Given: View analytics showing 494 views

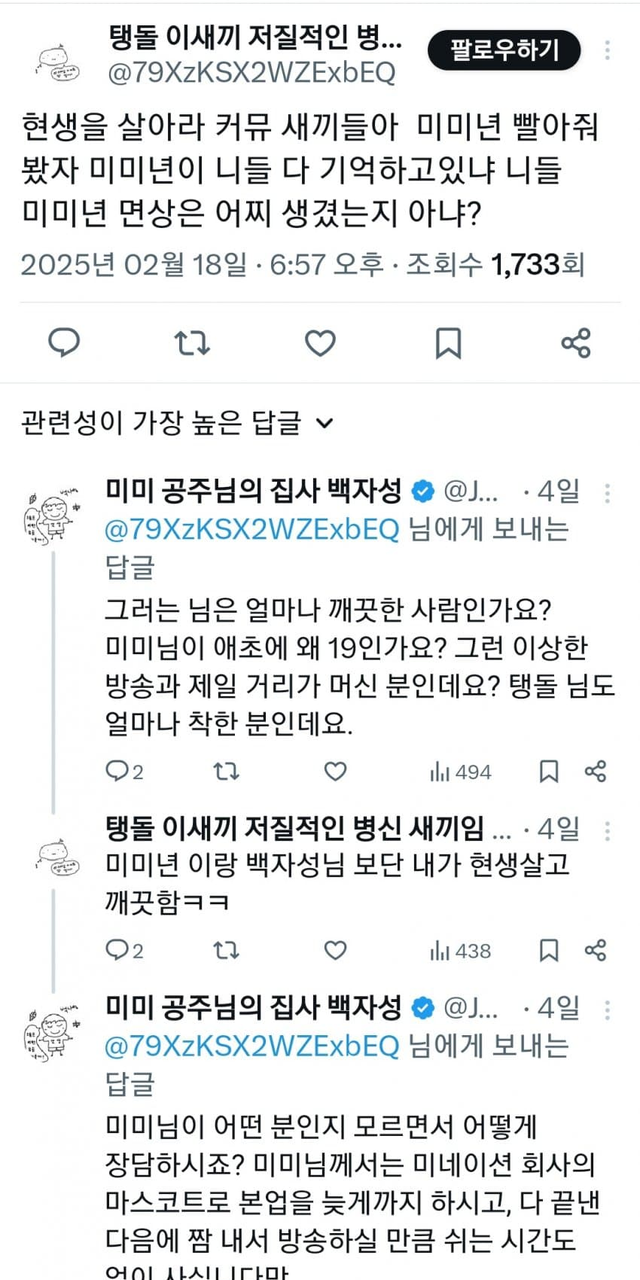Looking at the screenshot, I should coord(460,771).
